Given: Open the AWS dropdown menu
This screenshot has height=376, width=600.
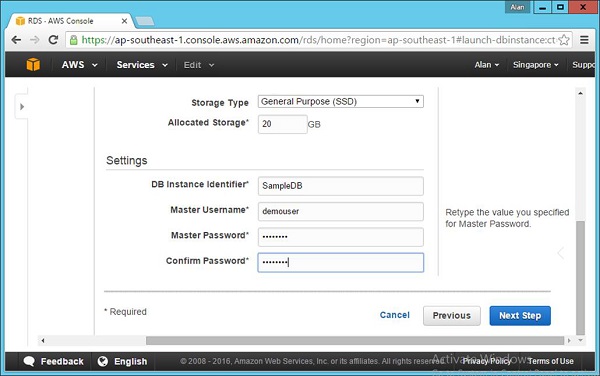Looking at the screenshot, I should tap(79, 65).
